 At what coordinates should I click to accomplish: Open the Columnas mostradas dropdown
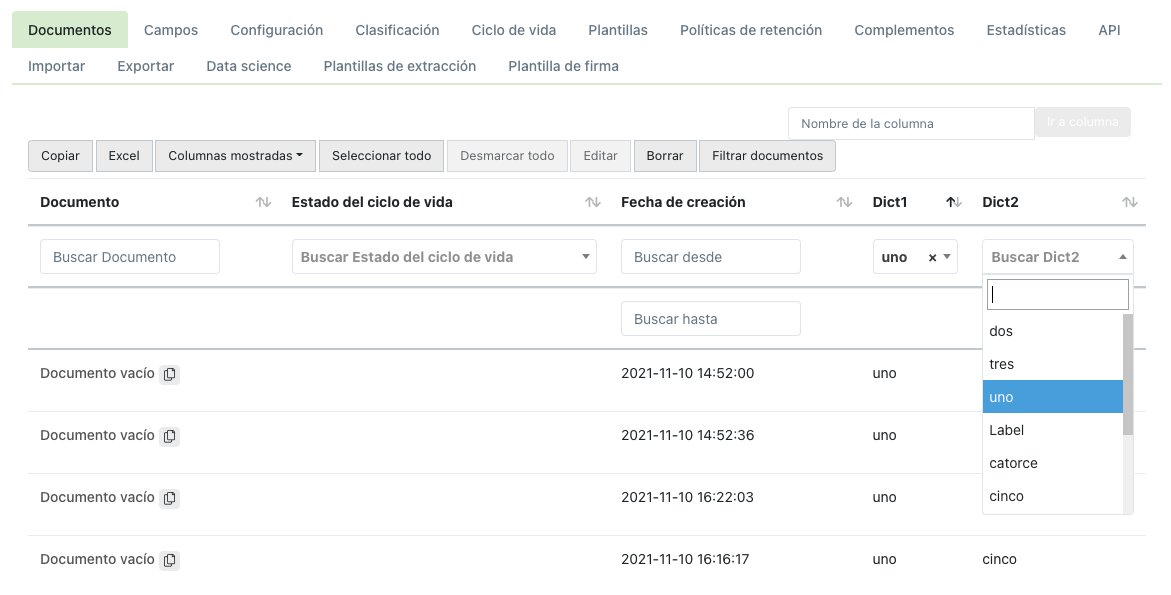pyautogui.click(x=234, y=155)
